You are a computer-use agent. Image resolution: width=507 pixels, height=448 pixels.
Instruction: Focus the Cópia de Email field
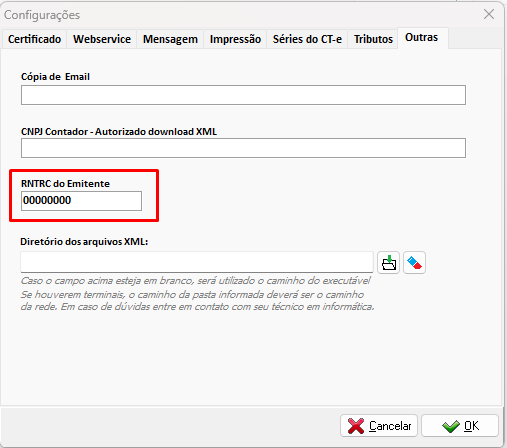243,95
